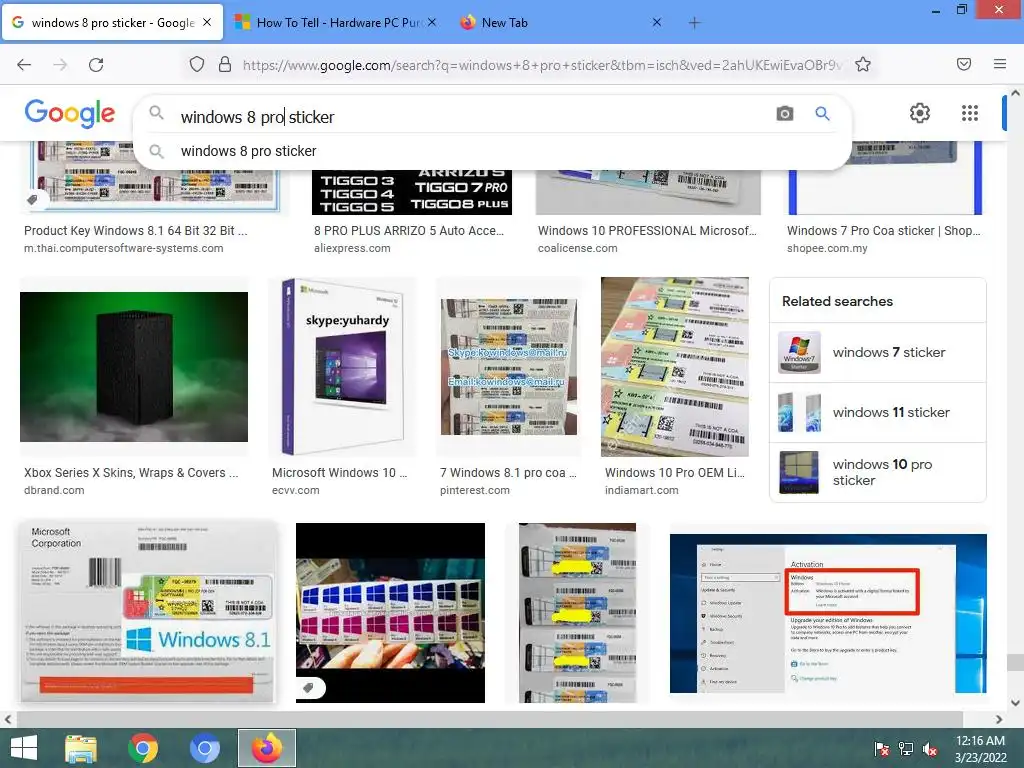Open related search 'windows 11 sticker'
Screen dimensions: 1024x768
(x=878, y=412)
